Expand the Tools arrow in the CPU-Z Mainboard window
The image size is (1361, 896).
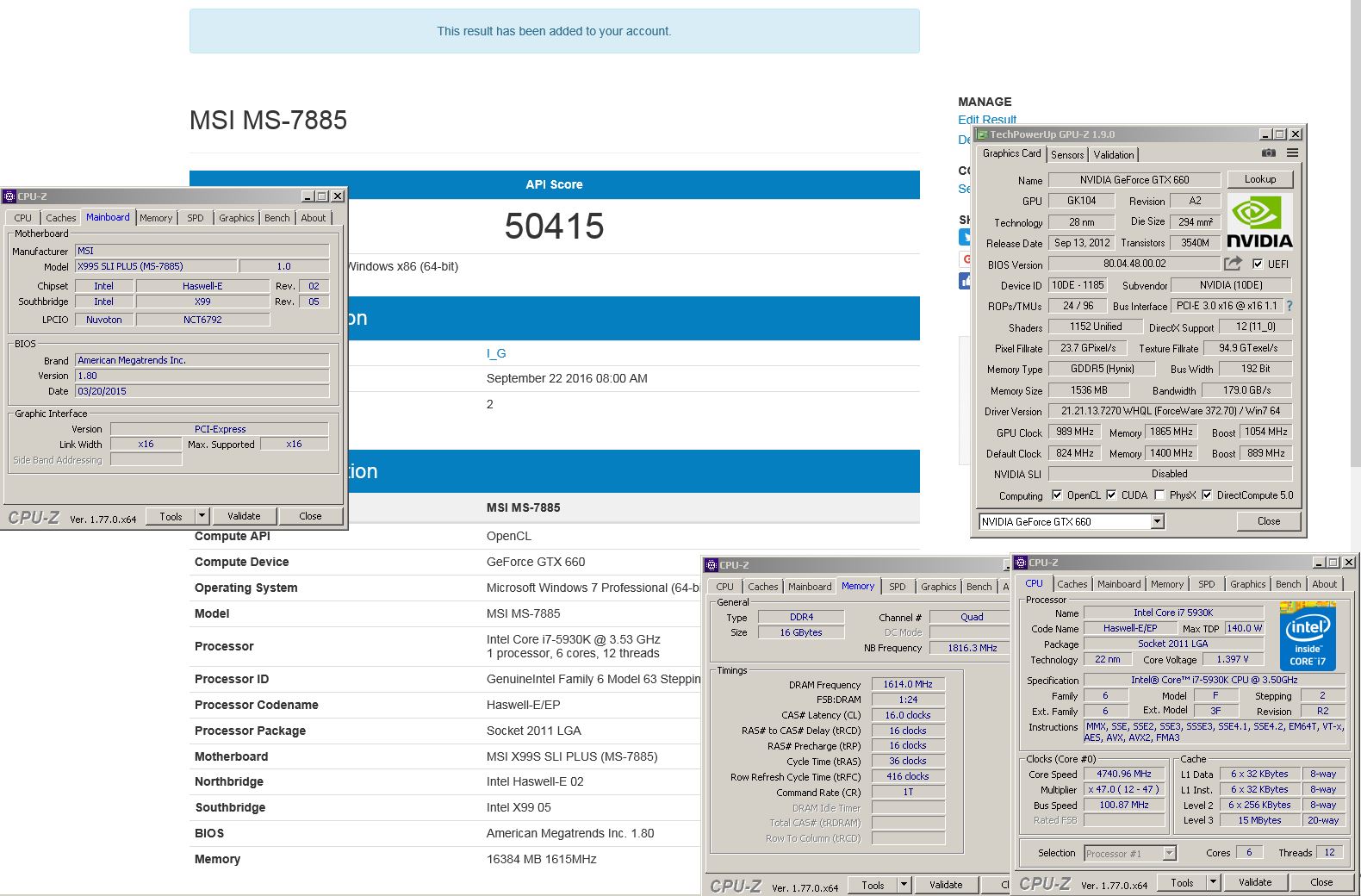202,516
